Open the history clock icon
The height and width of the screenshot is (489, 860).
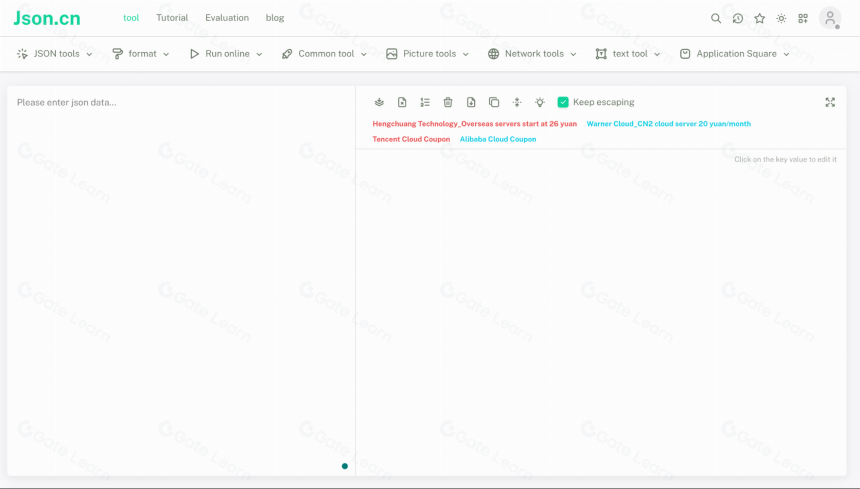coord(738,18)
